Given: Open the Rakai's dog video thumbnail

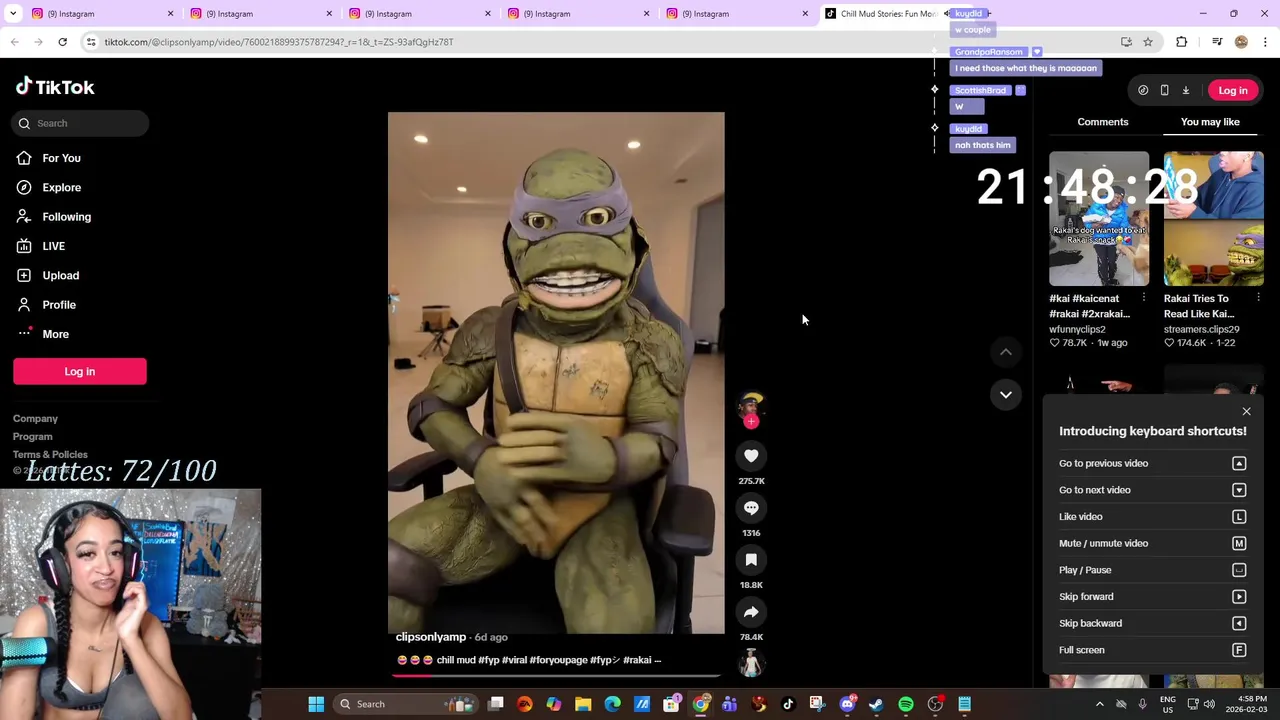Looking at the screenshot, I should click(1099, 219).
